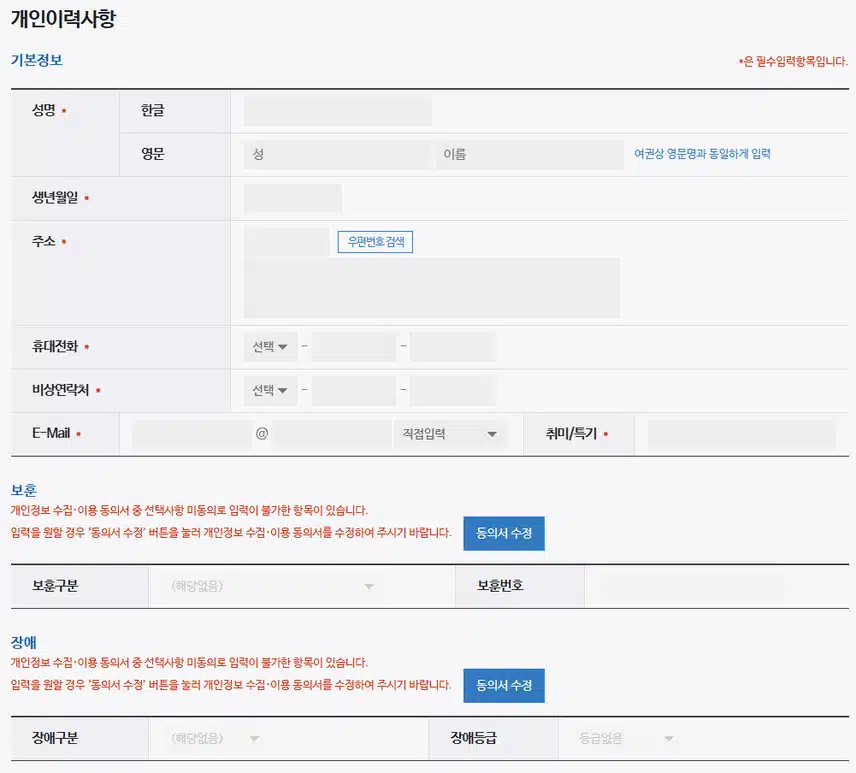Click the 장애구분 label

tap(55, 738)
